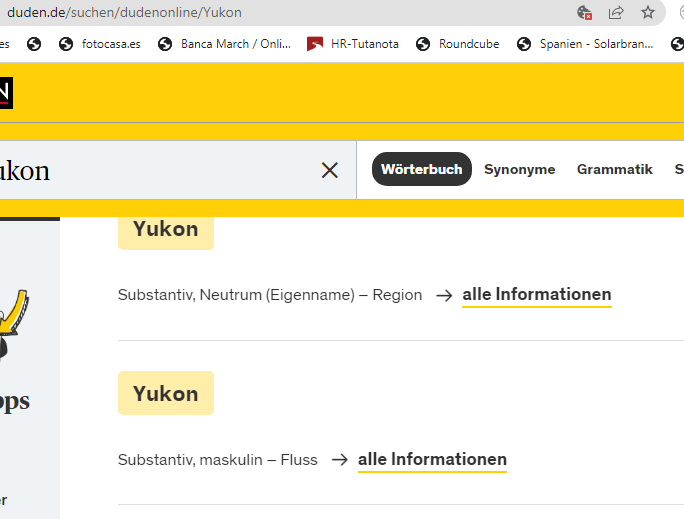Open alle Informationen for Yukon Fluss
This screenshot has height=519, width=684.
(x=432, y=460)
